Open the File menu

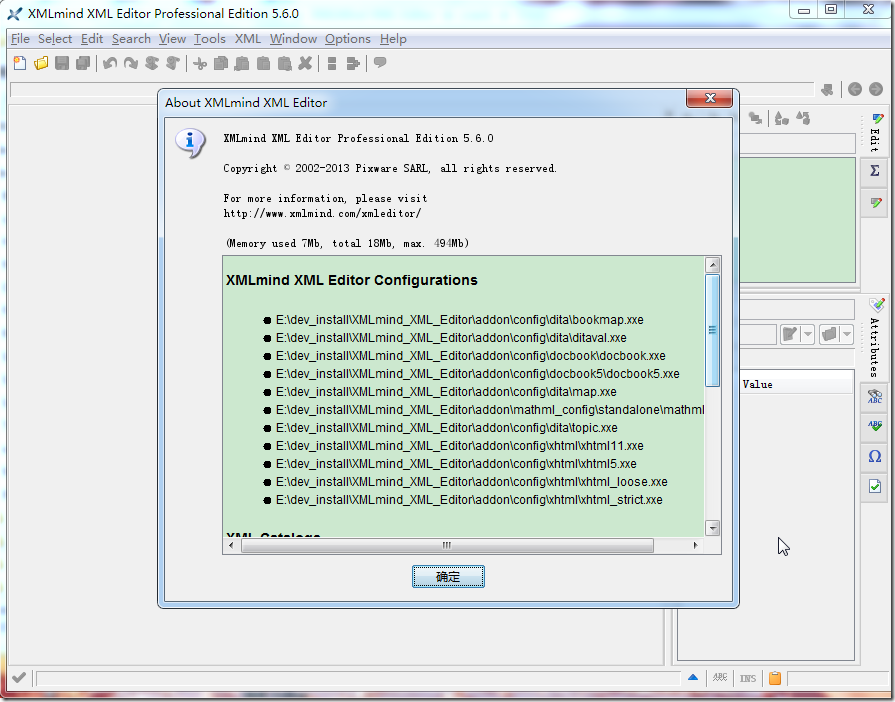click(x=20, y=39)
